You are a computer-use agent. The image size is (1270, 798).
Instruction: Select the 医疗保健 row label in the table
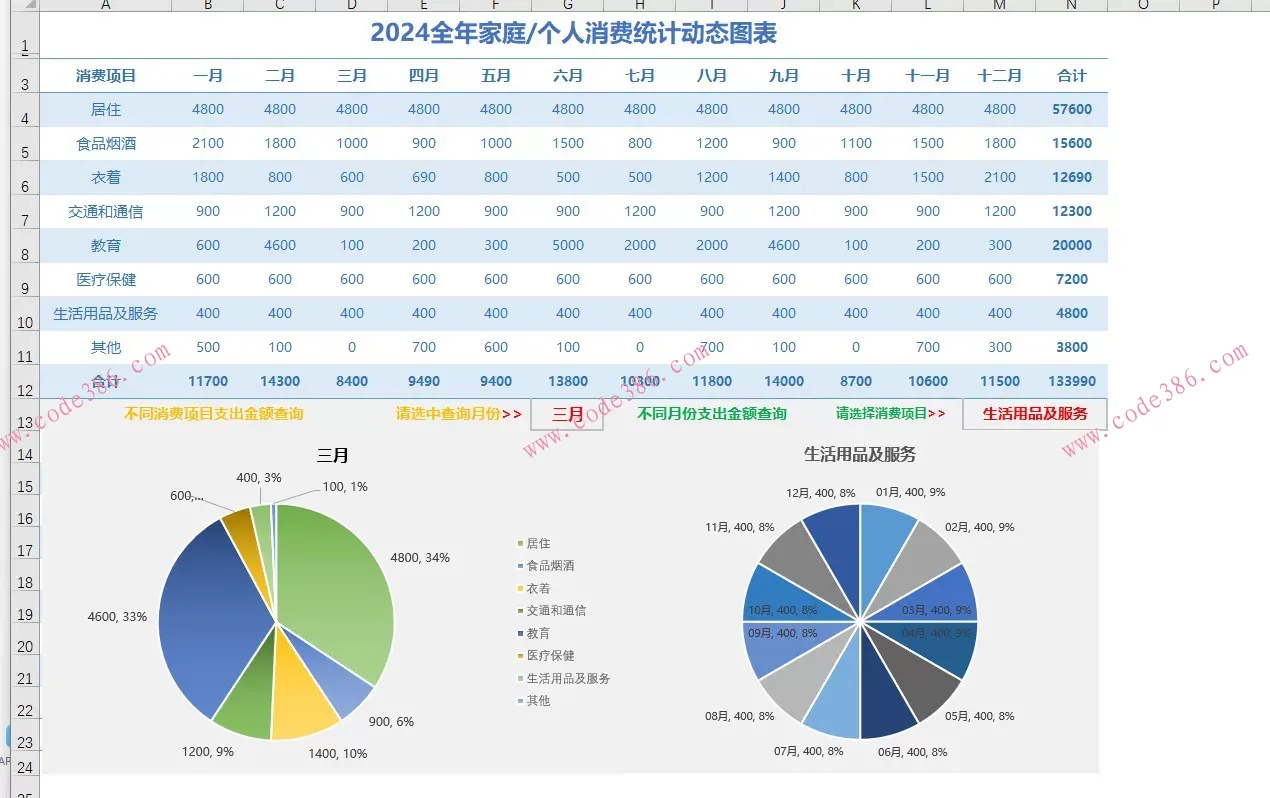tap(106, 280)
